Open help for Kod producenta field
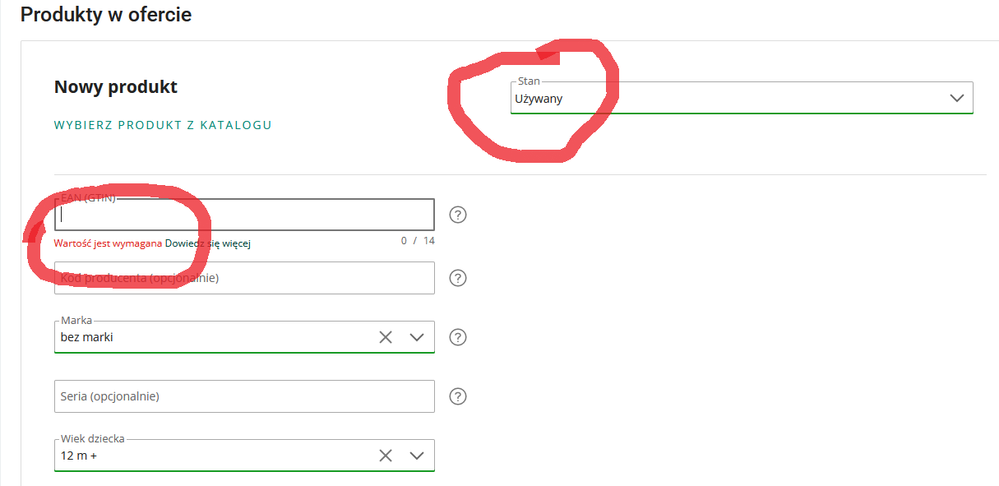 [459, 278]
